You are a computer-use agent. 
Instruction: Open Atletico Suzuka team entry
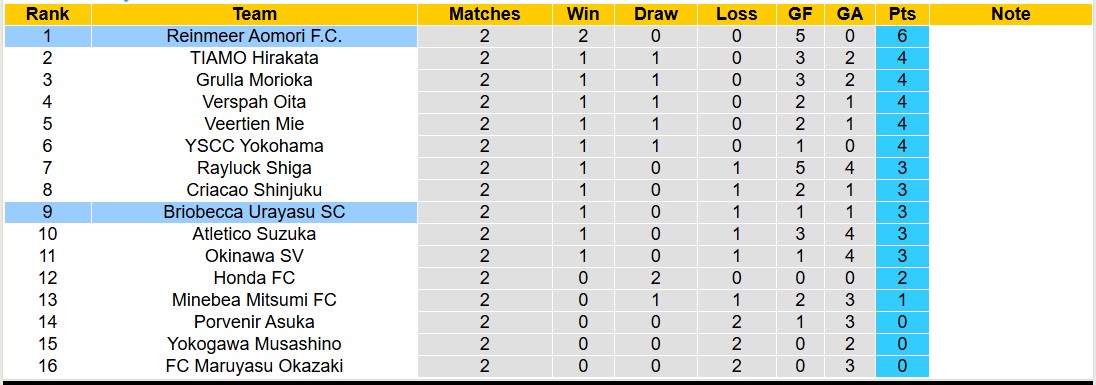pyautogui.click(x=254, y=234)
